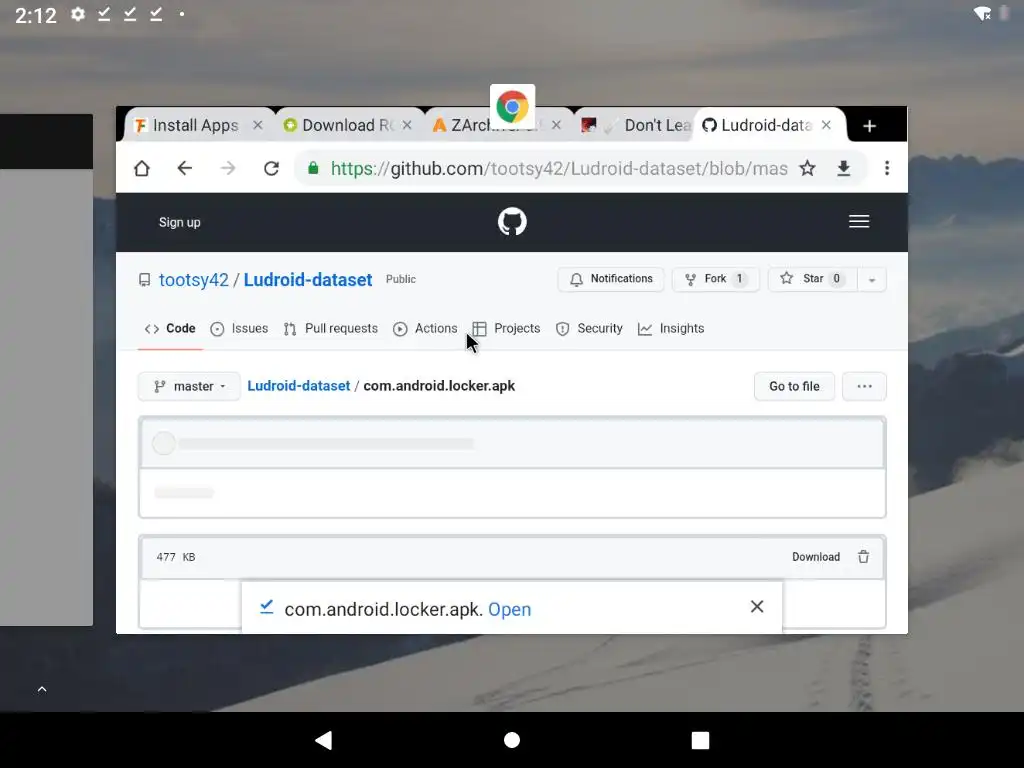Open tootsy42 user profile link
This screenshot has width=1024, height=768.
[194, 280]
